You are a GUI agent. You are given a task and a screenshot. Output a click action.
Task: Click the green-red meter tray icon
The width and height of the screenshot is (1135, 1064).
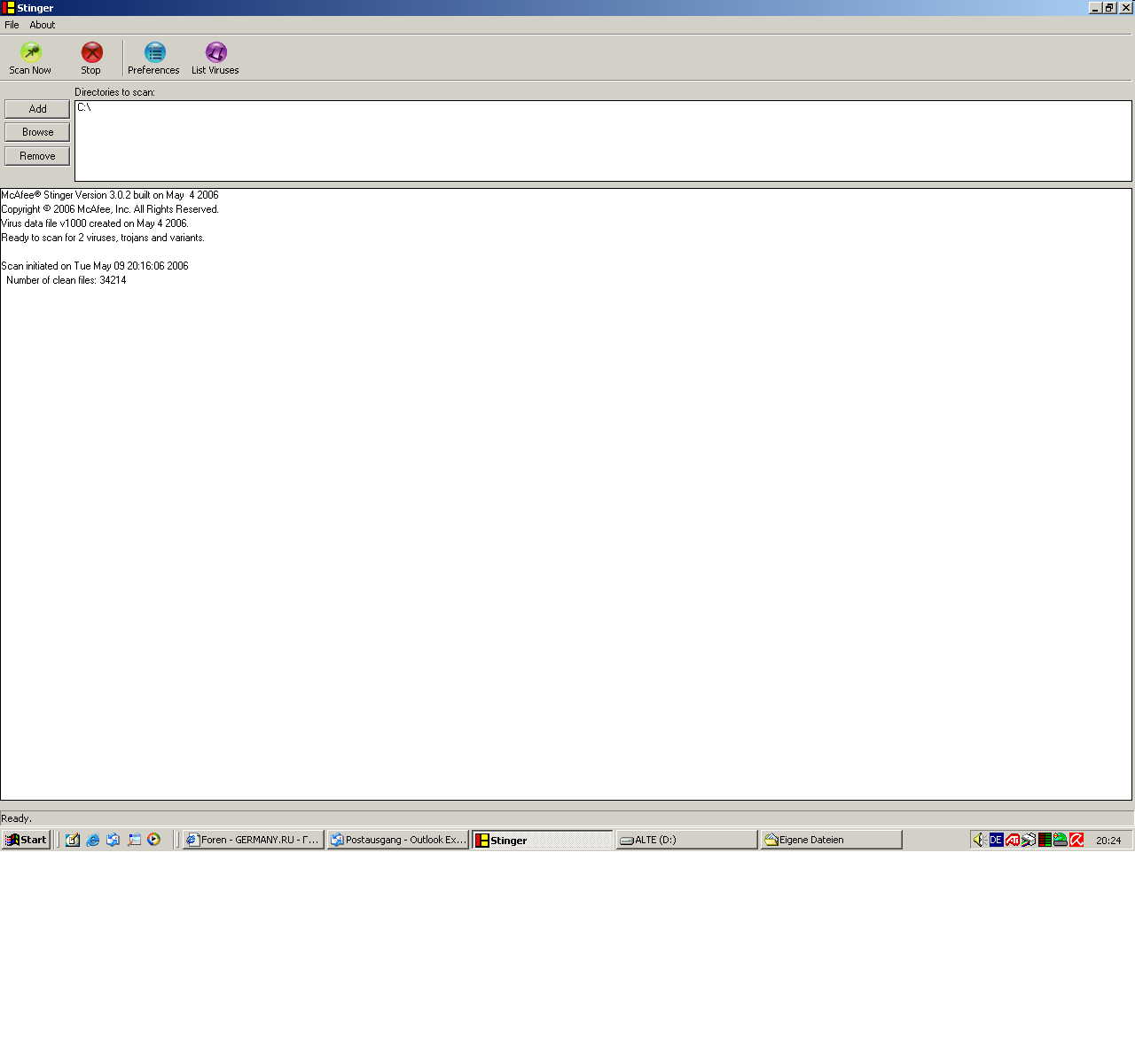1045,840
